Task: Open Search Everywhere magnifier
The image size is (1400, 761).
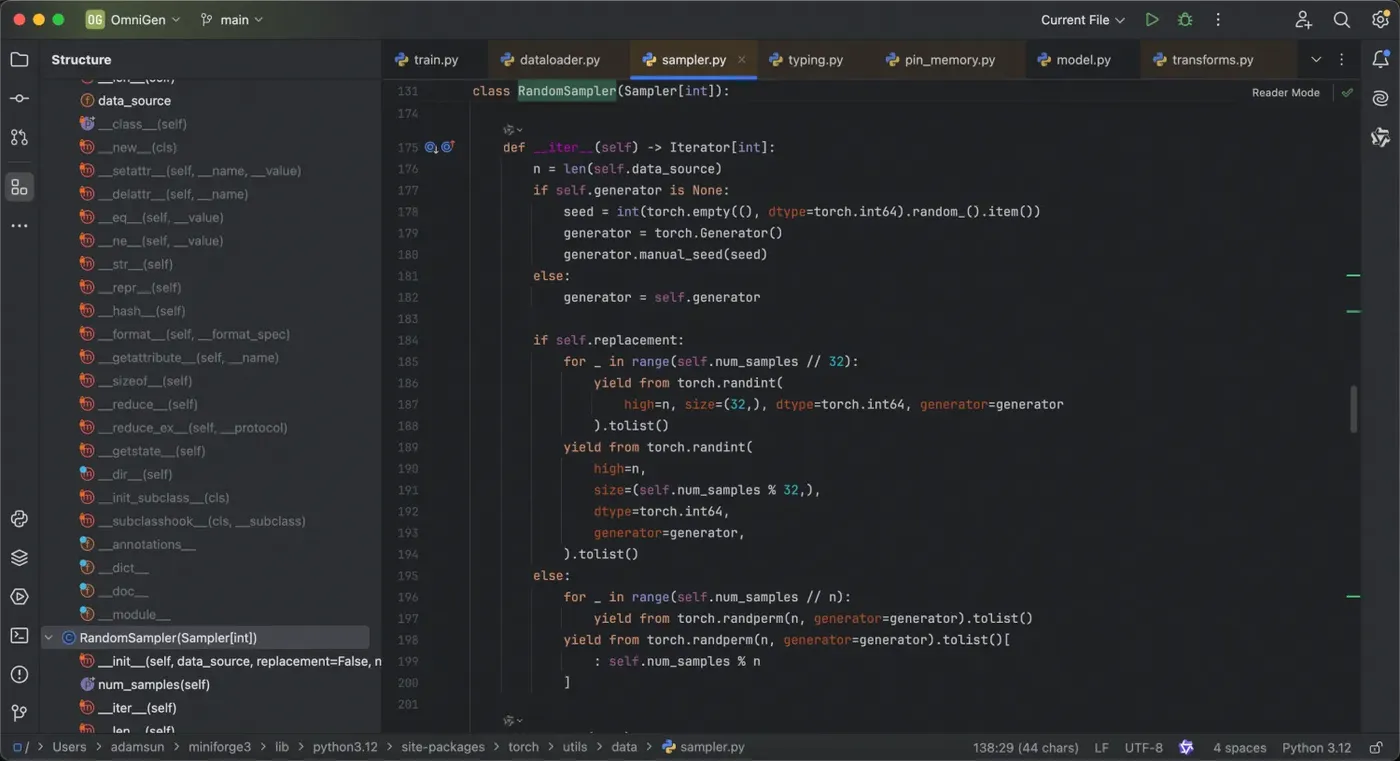Action: point(1342,20)
